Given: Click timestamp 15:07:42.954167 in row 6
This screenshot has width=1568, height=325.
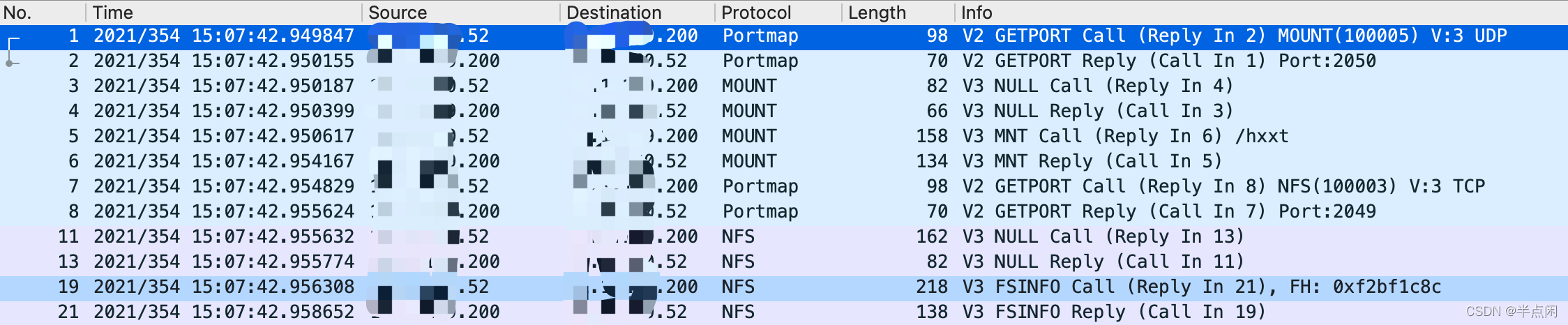Looking at the screenshot, I should pyautogui.click(x=273, y=162).
